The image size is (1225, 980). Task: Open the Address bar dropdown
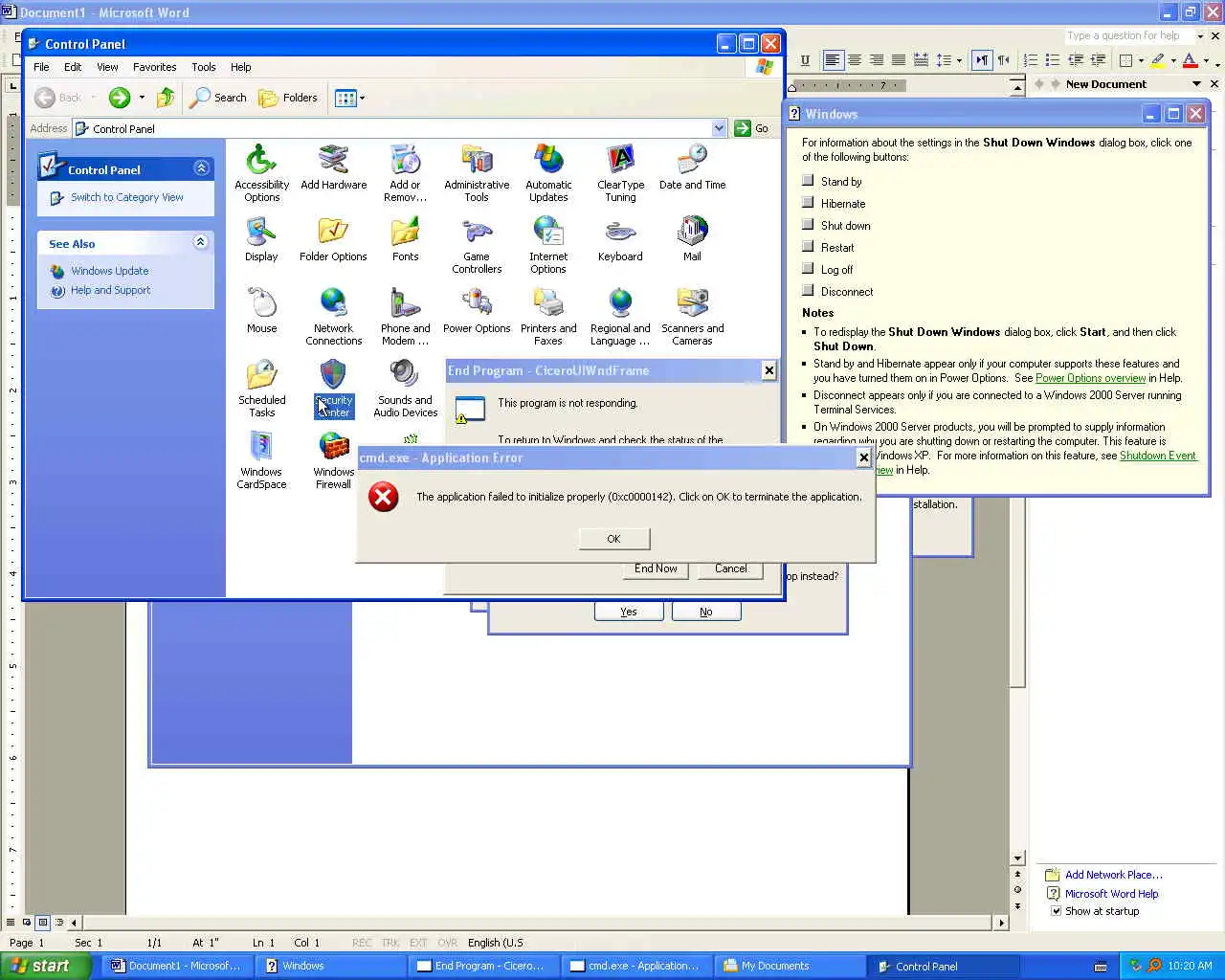coord(719,128)
